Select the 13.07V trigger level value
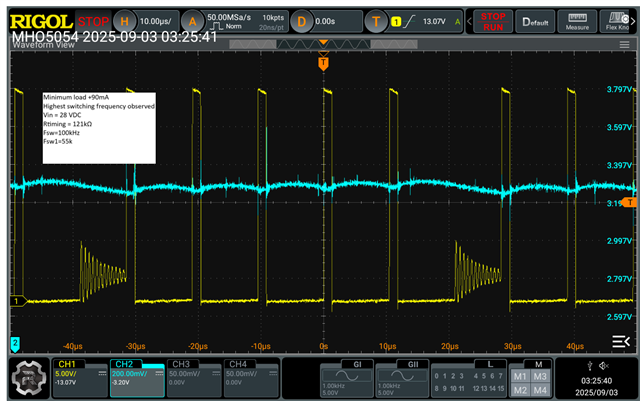 click(x=434, y=21)
